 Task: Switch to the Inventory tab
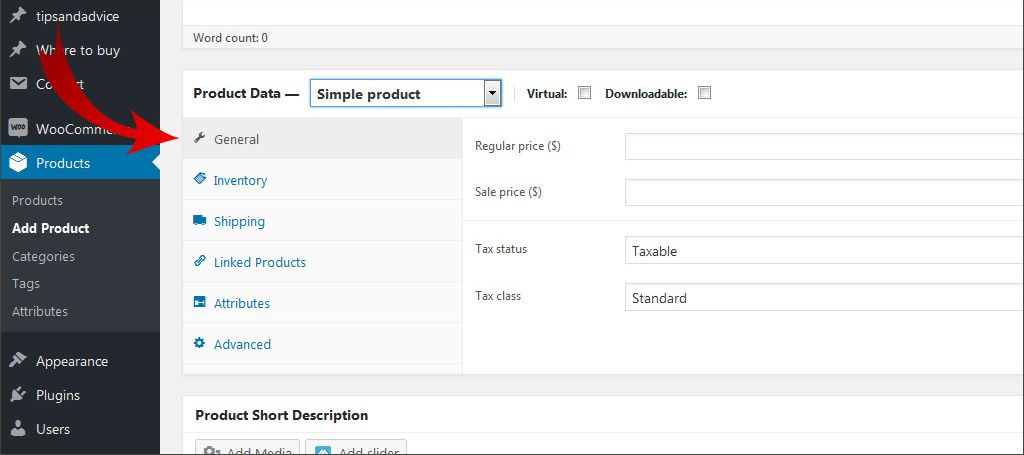(x=240, y=181)
